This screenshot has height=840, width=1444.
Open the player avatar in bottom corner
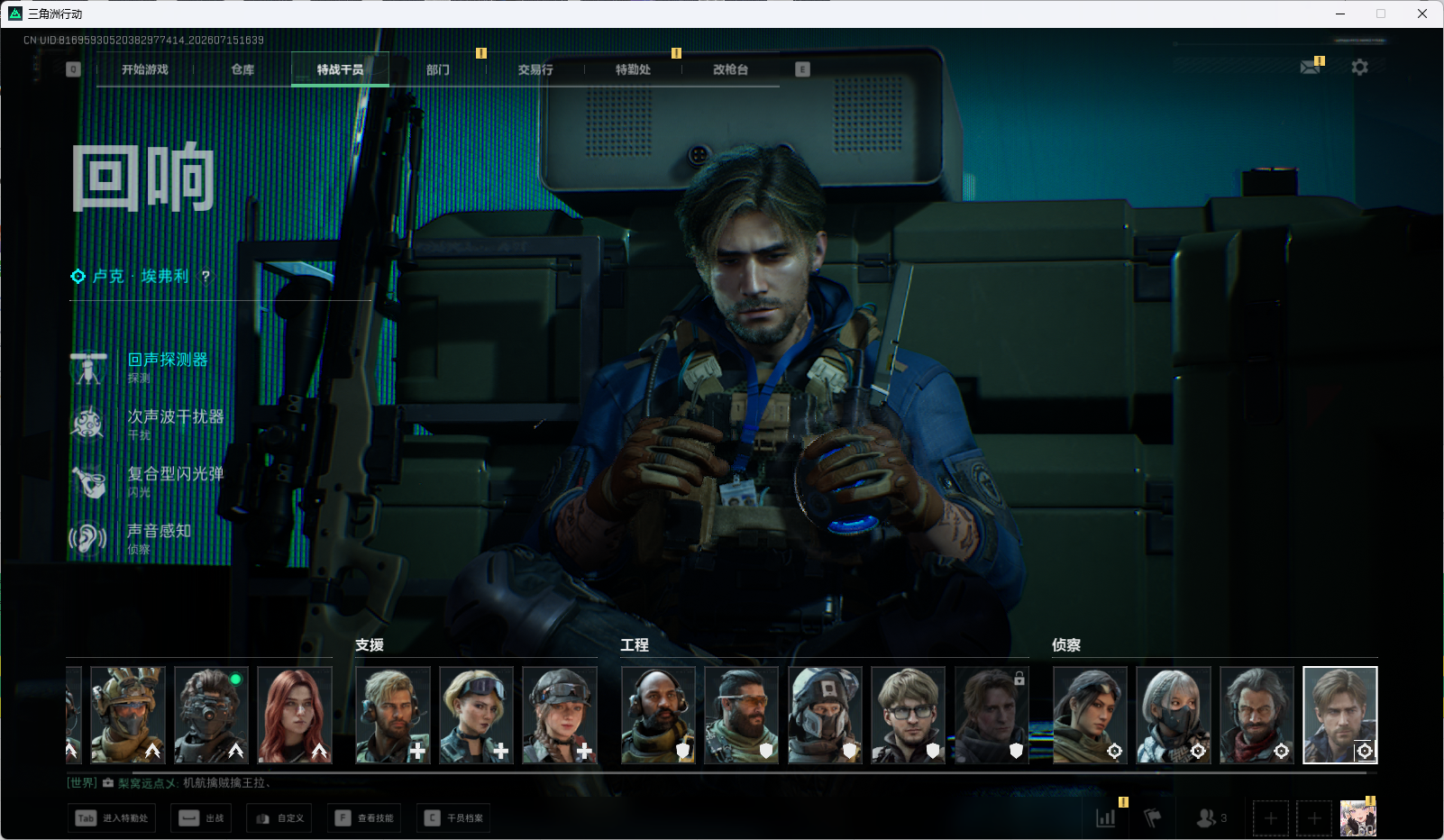pyautogui.click(x=1357, y=817)
